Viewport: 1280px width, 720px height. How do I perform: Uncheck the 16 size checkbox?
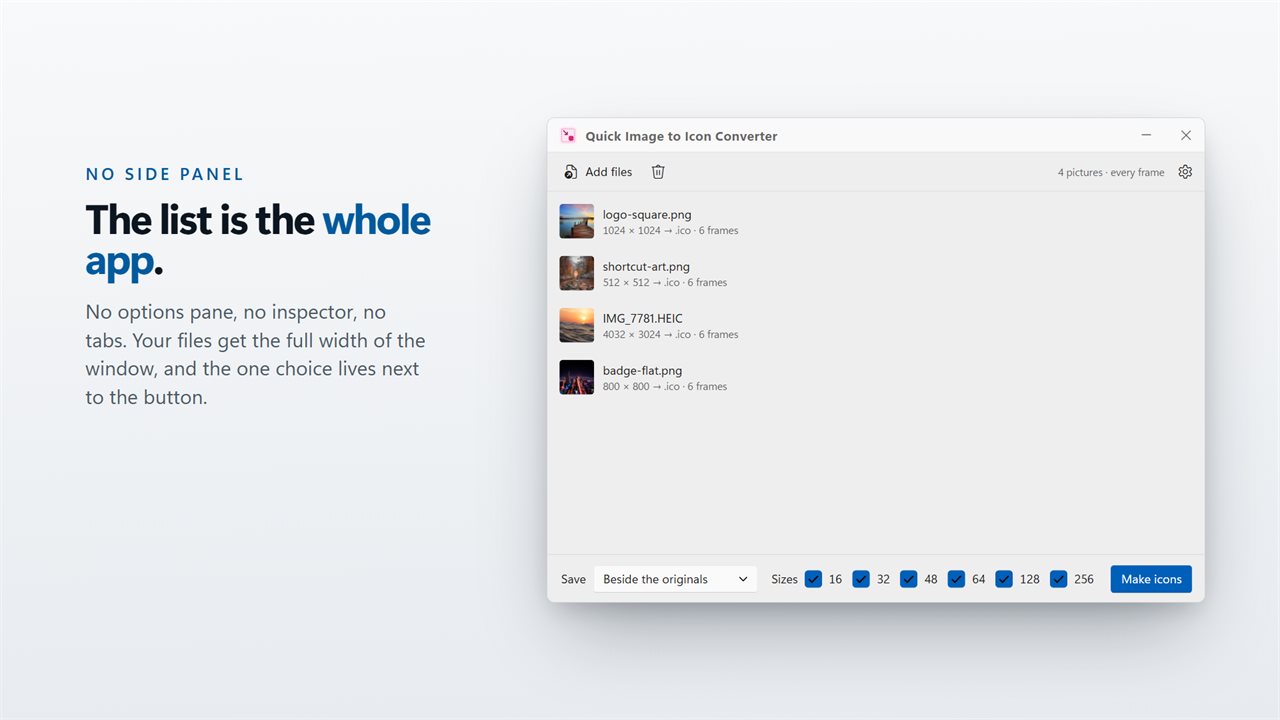[813, 579]
